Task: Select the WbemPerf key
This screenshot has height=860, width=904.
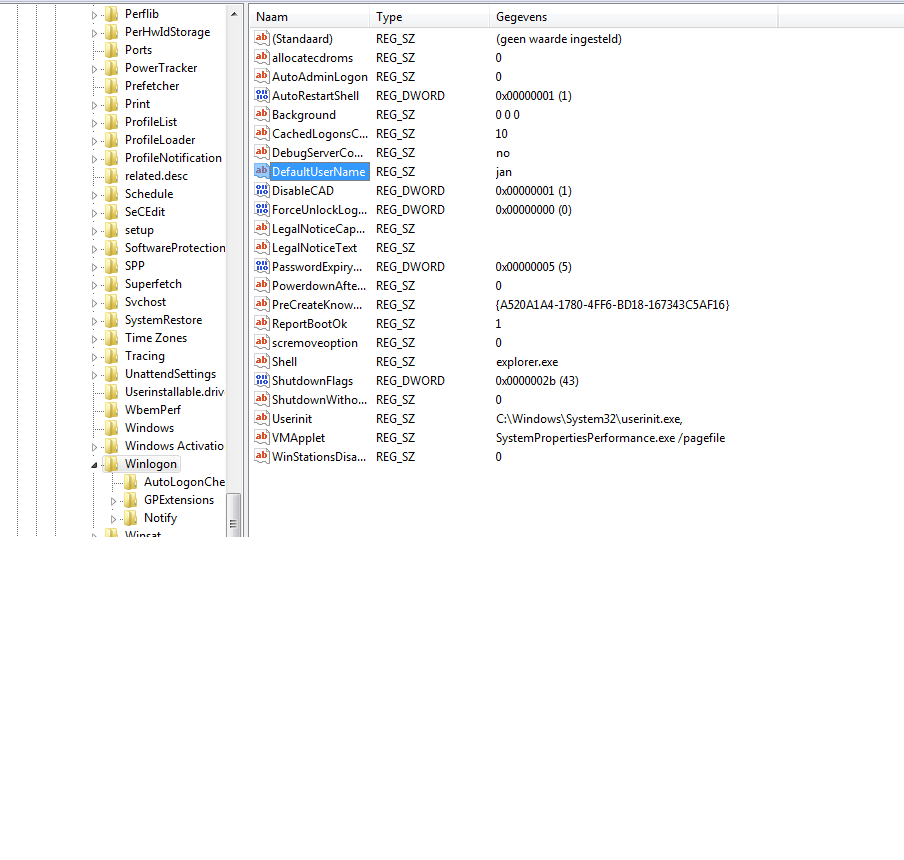Action: (153, 410)
